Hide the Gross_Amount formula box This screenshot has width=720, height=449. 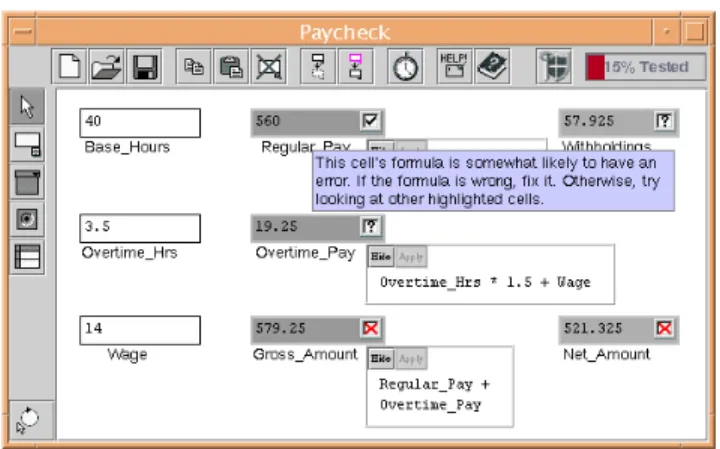click(381, 359)
